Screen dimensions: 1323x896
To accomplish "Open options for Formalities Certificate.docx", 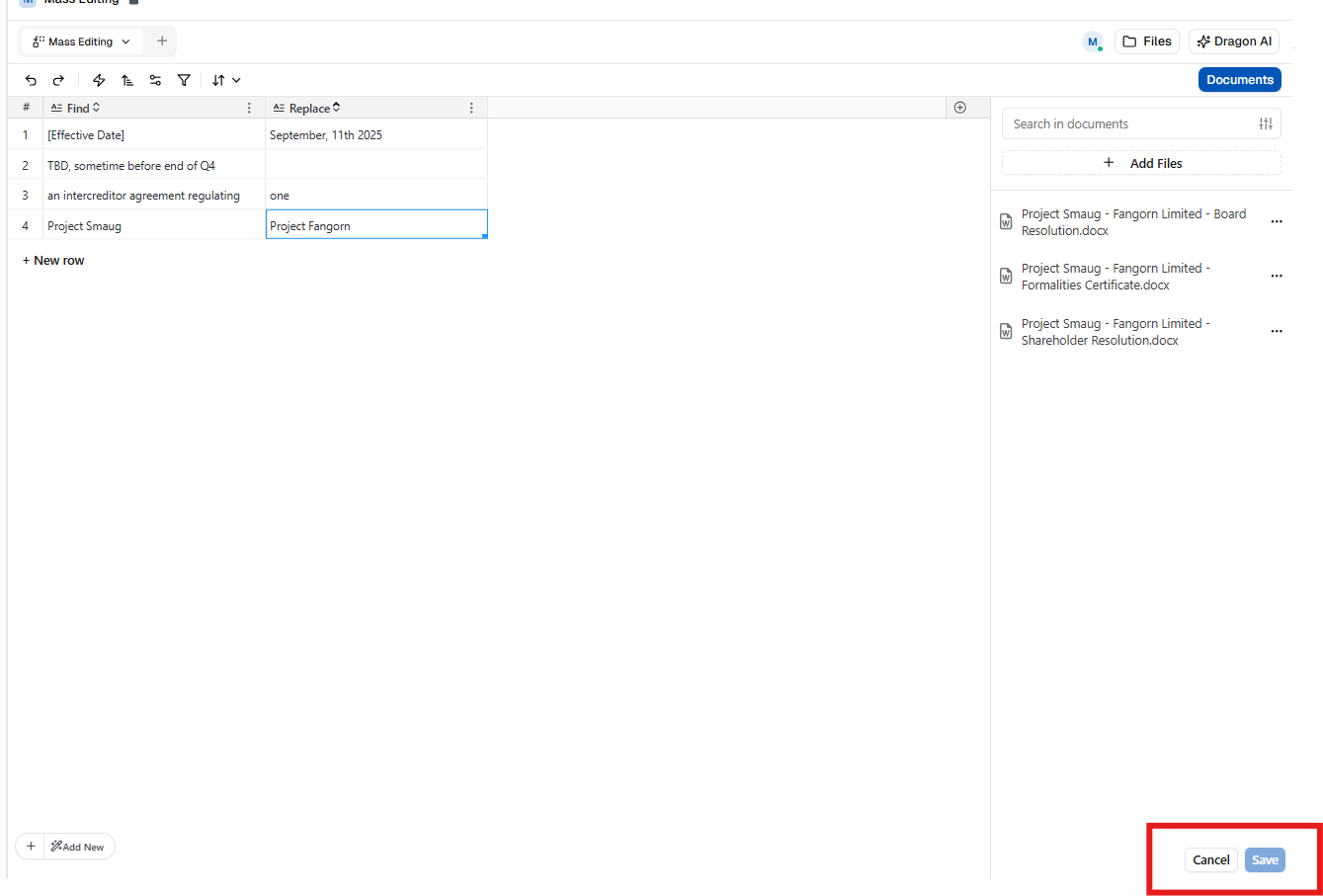I will coord(1277,277).
